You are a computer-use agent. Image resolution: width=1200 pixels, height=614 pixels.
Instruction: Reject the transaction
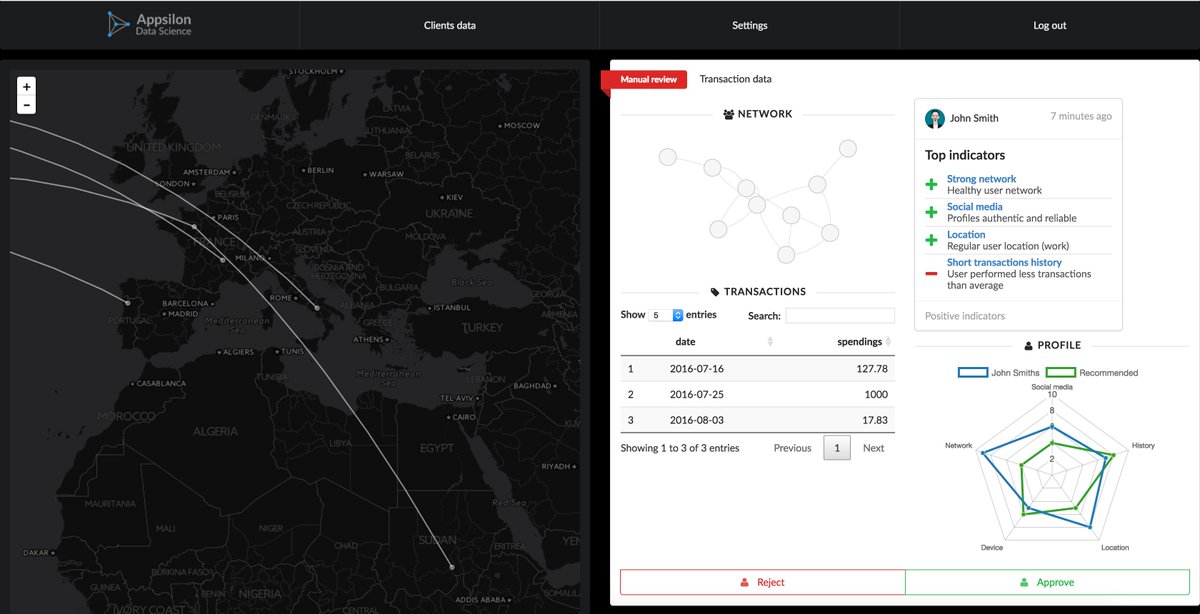pos(762,582)
